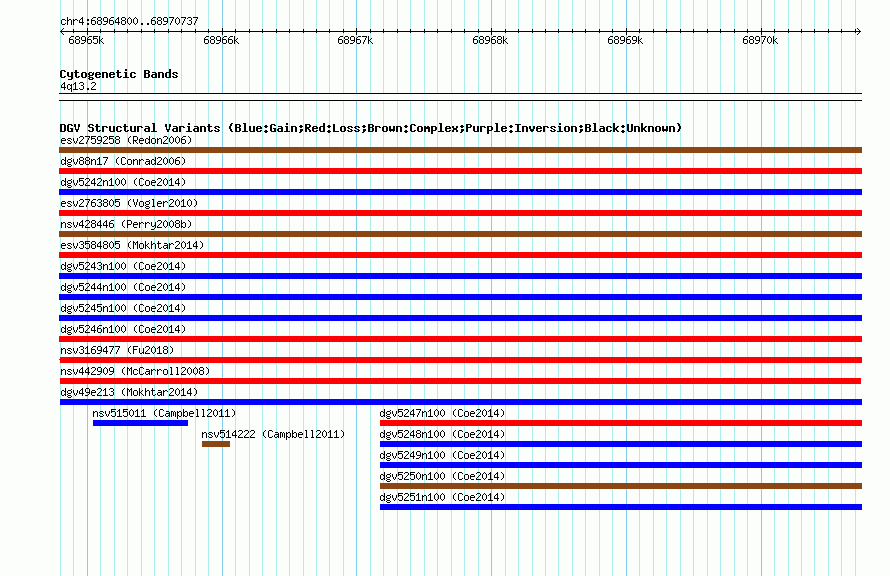The height and width of the screenshot is (576, 890).
Task: Click the dgv5250n100 (Coe2014) brown bar
Action: tap(621, 486)
